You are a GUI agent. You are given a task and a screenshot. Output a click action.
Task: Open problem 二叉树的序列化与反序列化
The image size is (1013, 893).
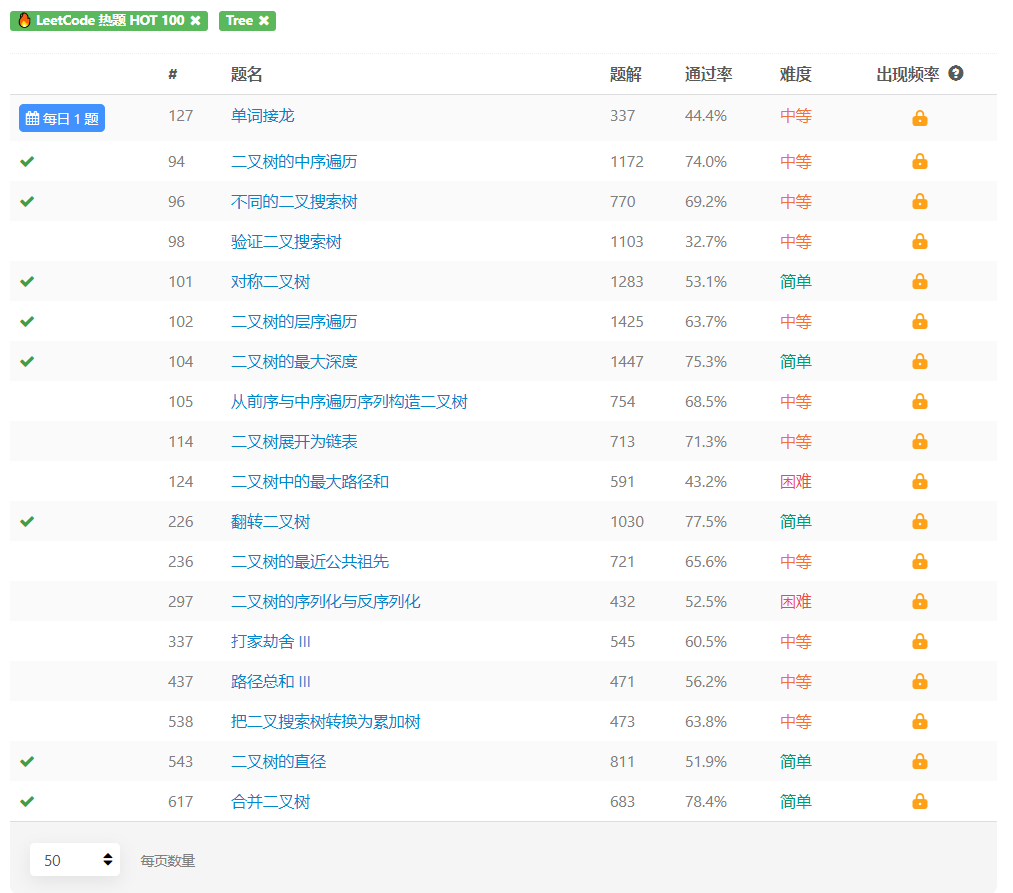tap(326, 602)
